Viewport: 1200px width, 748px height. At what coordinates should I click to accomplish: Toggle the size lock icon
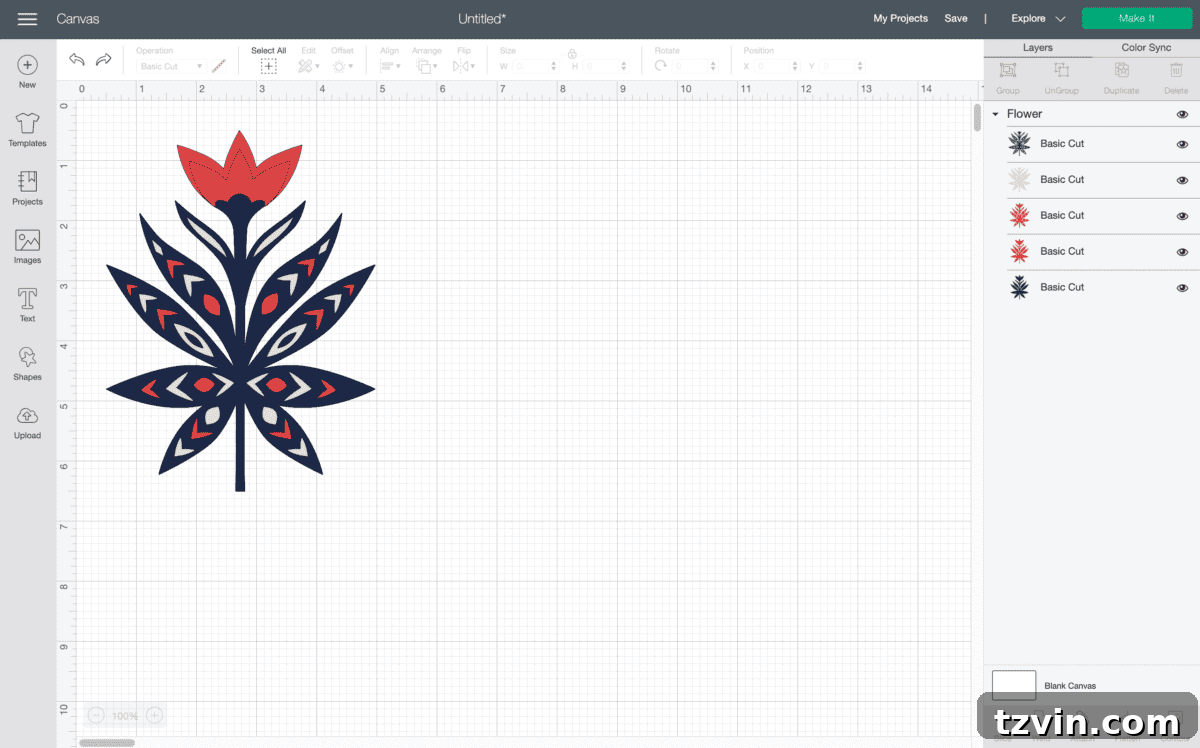pyautogui.click(x=572, y=54)
